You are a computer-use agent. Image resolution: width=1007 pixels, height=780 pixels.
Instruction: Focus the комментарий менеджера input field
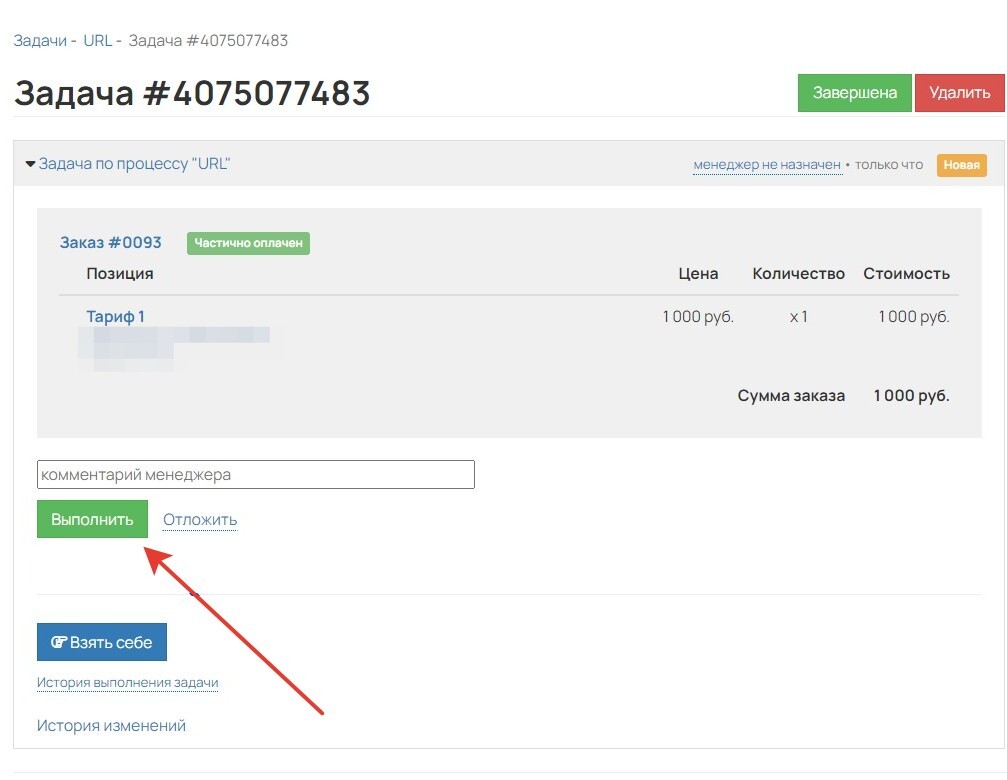pyautogui.click(x=255, y=475)
